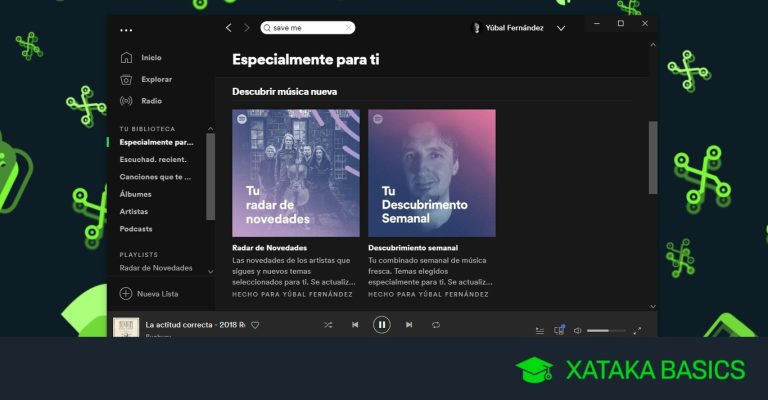Open Explorar in the sidebar
The width and height of the screenshot is (768, 400).
(155, 79)
